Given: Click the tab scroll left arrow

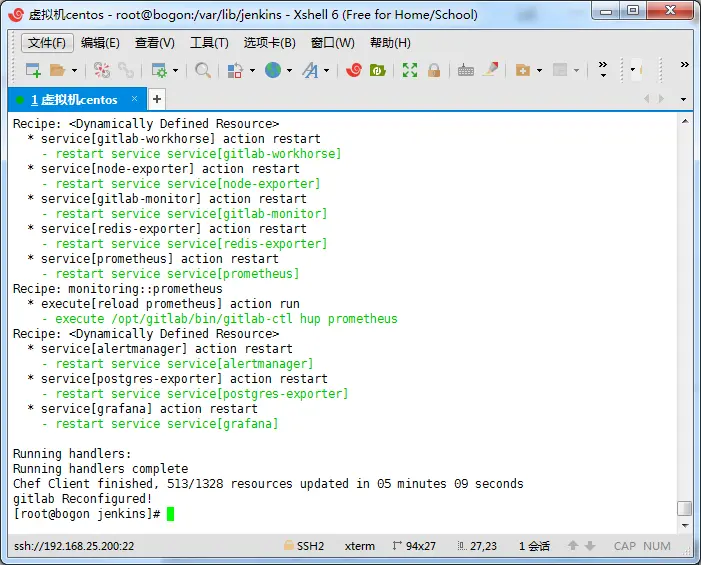Looking at the screenshot, I should click(x=646, y=99).
